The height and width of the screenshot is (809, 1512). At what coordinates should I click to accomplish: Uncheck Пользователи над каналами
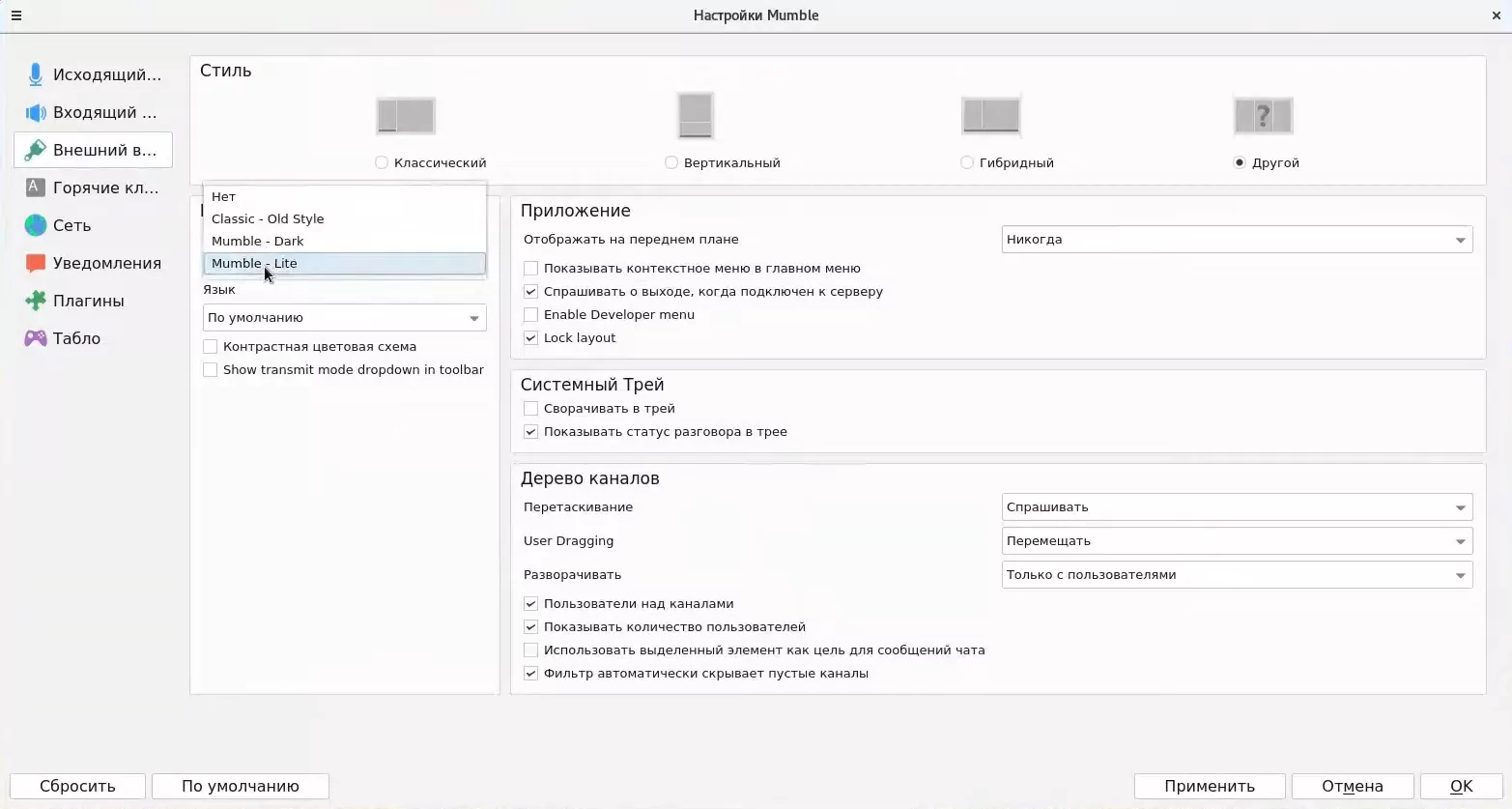[530, 604]
